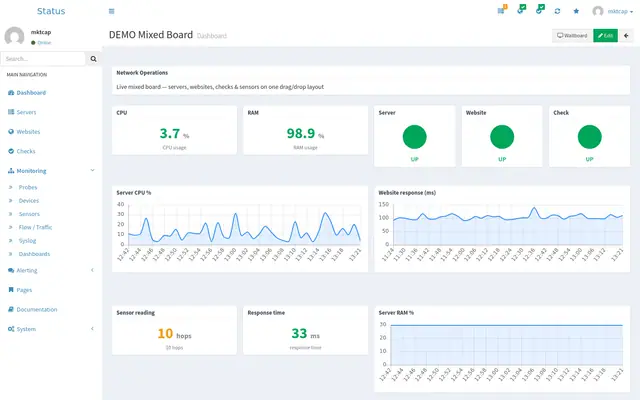Click the CPU 3.7 % value

tap(174, 133)
